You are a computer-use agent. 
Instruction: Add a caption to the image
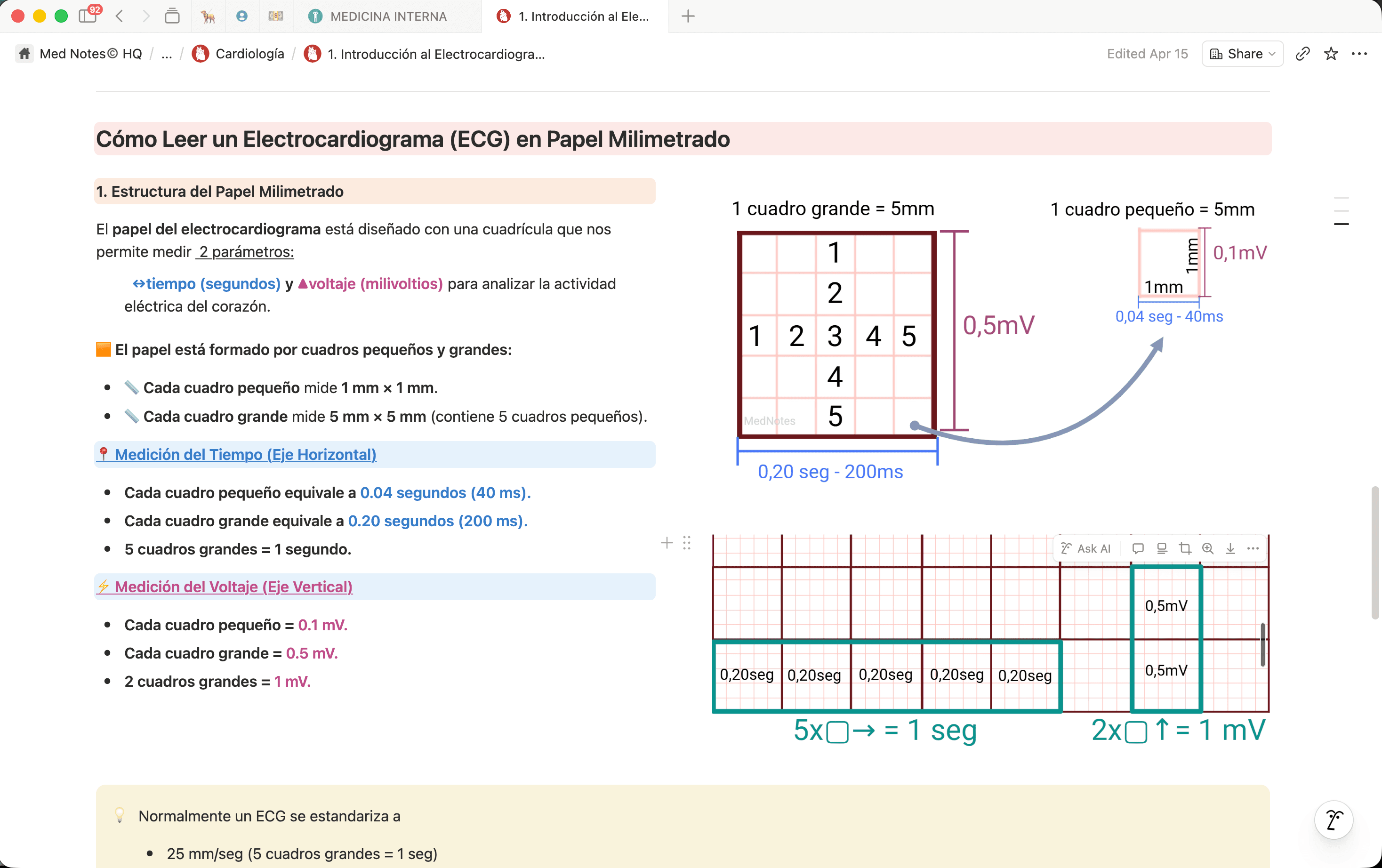[1162, 548]
